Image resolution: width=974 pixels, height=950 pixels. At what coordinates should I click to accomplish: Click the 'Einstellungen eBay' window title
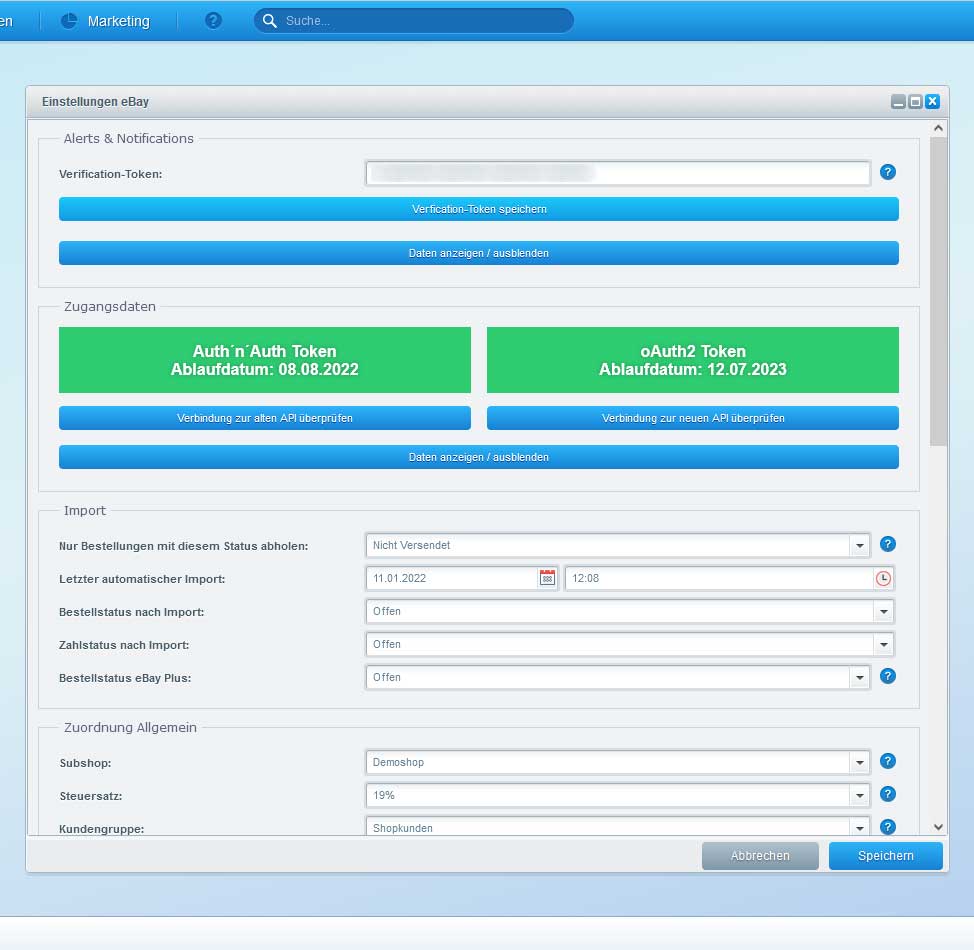(95, 101)
